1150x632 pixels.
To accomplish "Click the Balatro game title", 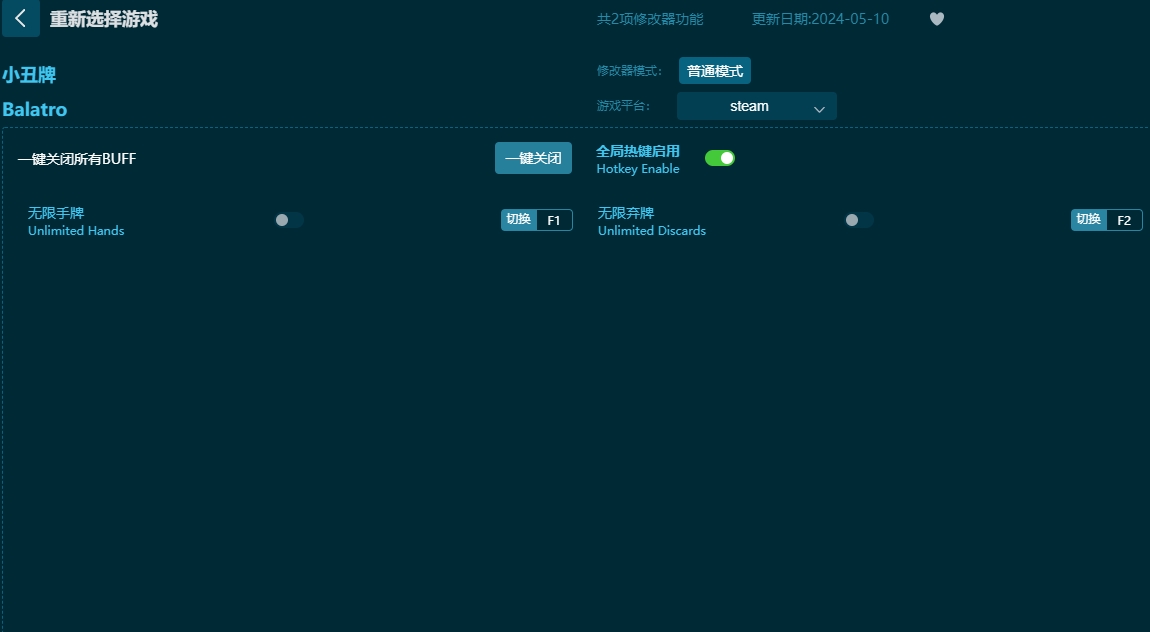I will 34,109.
